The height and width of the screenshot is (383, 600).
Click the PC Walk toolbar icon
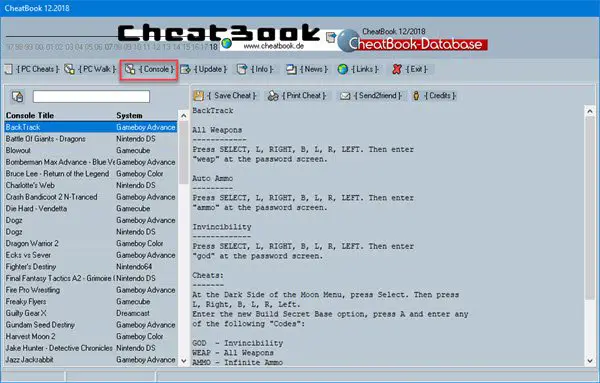(69, 69)
